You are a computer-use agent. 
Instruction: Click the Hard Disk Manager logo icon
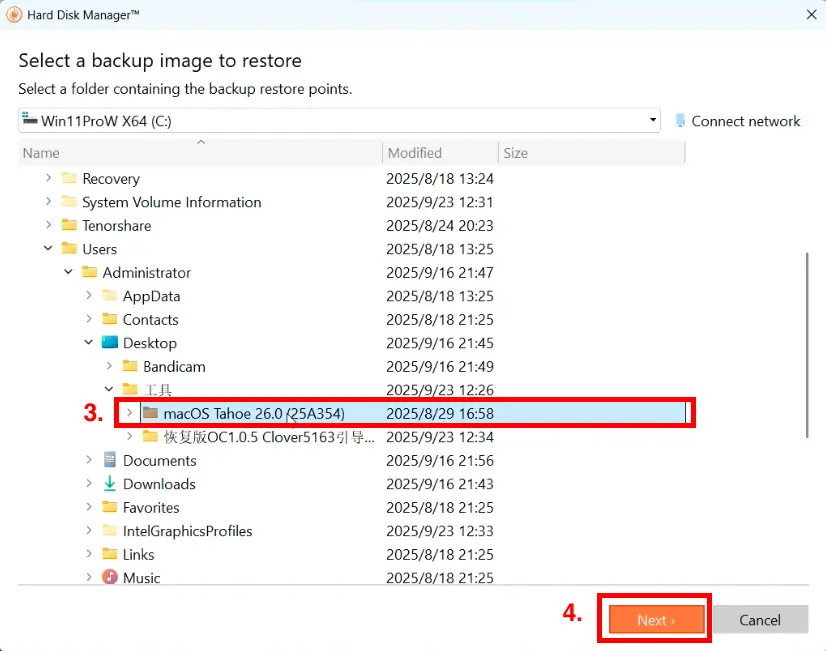[x=14, y=14]
